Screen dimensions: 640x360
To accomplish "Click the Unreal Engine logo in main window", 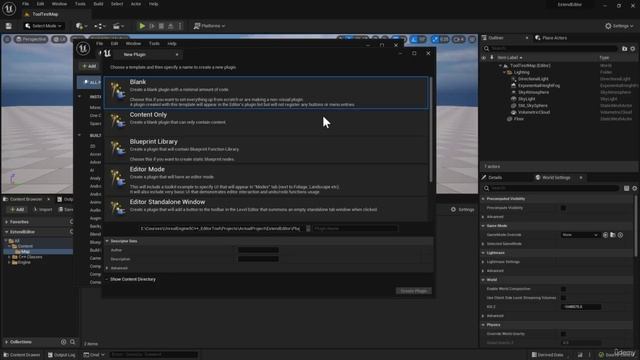I will (9, 8).
